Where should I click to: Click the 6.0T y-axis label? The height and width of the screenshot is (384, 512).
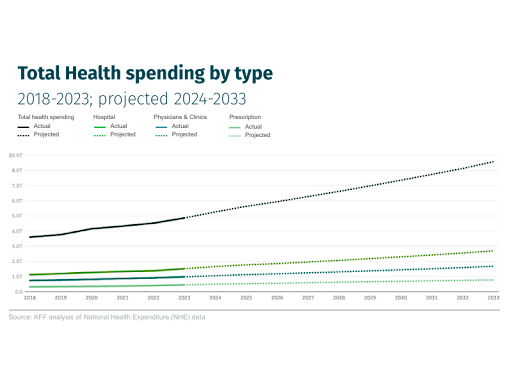pos(17,201)
